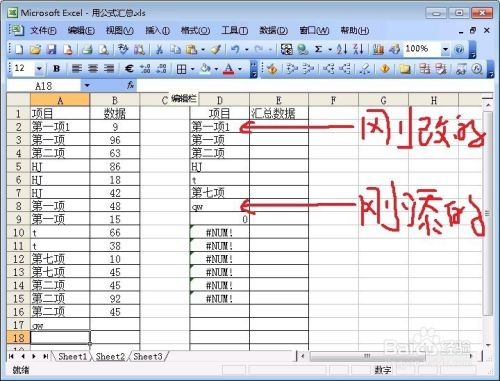Open the font size dropdown showing 12
Screen dimensions: 500x381
tap(39, 69)
